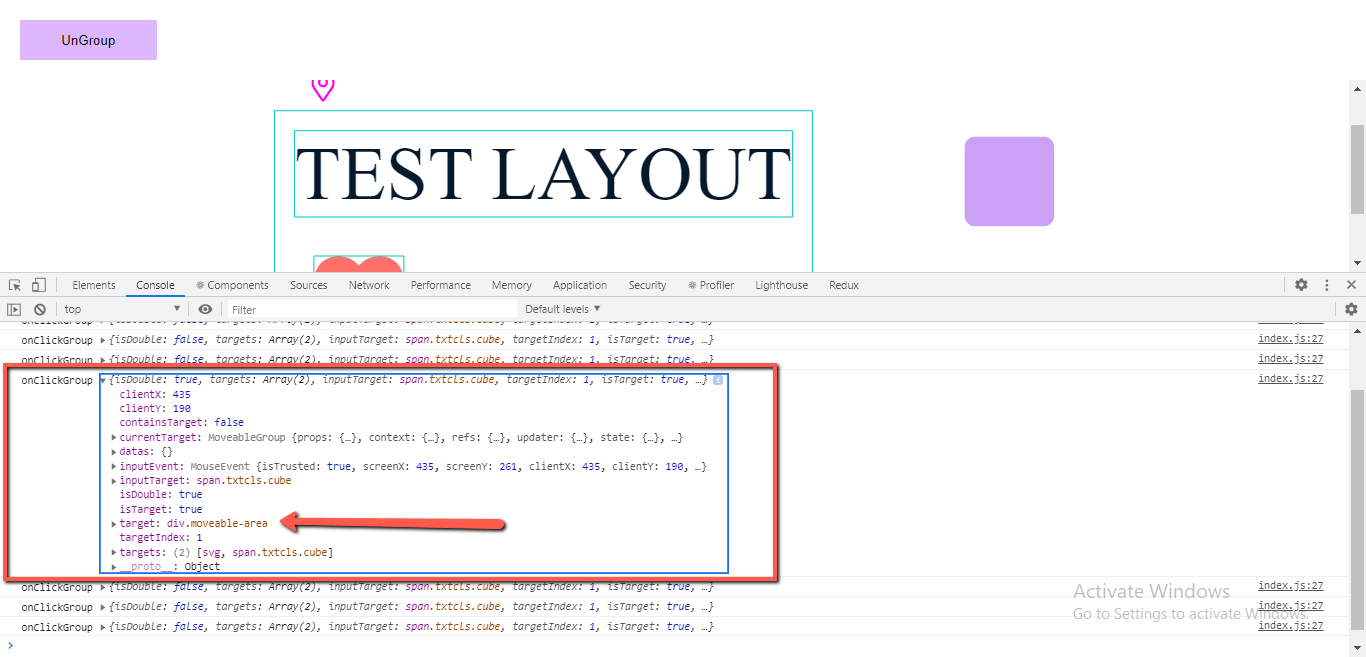Open index.js:27 link on isDouble: true row
The height and width of the screenshot is (657, 1366).
pos(1290,379)
